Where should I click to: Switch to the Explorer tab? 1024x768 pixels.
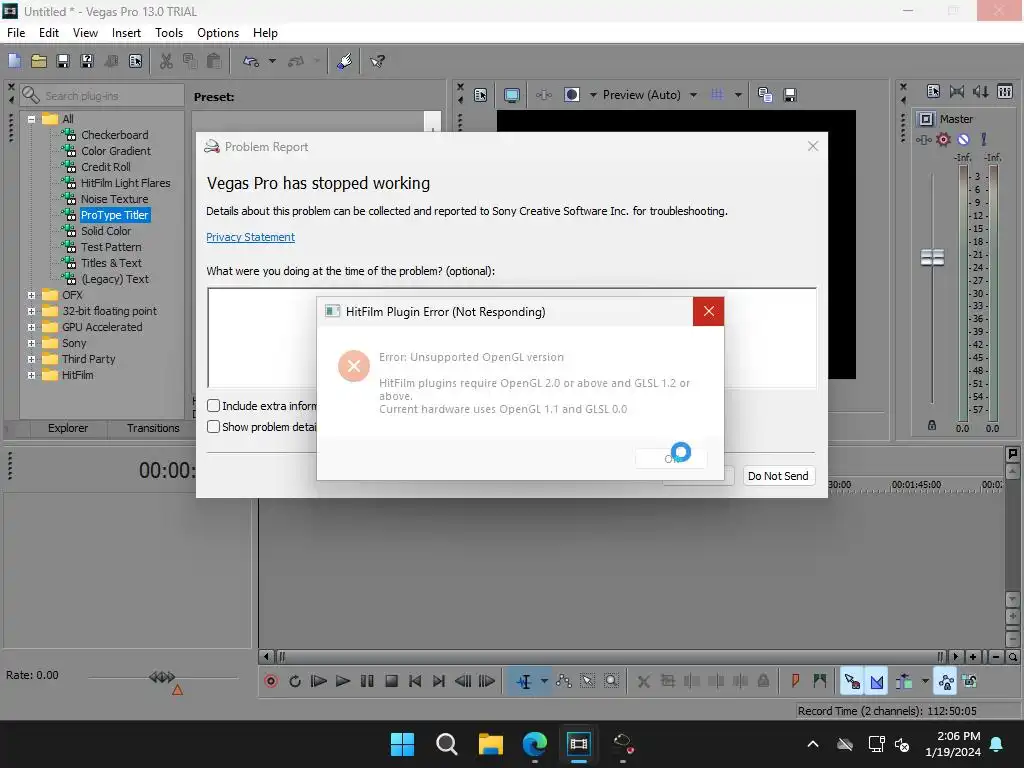pos(68,428)
